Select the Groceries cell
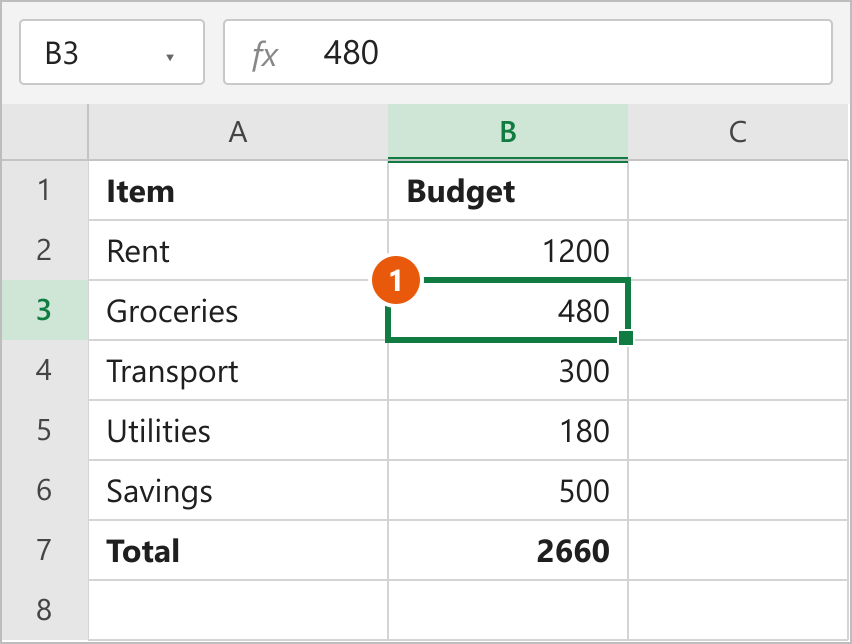 pos(238,311)
